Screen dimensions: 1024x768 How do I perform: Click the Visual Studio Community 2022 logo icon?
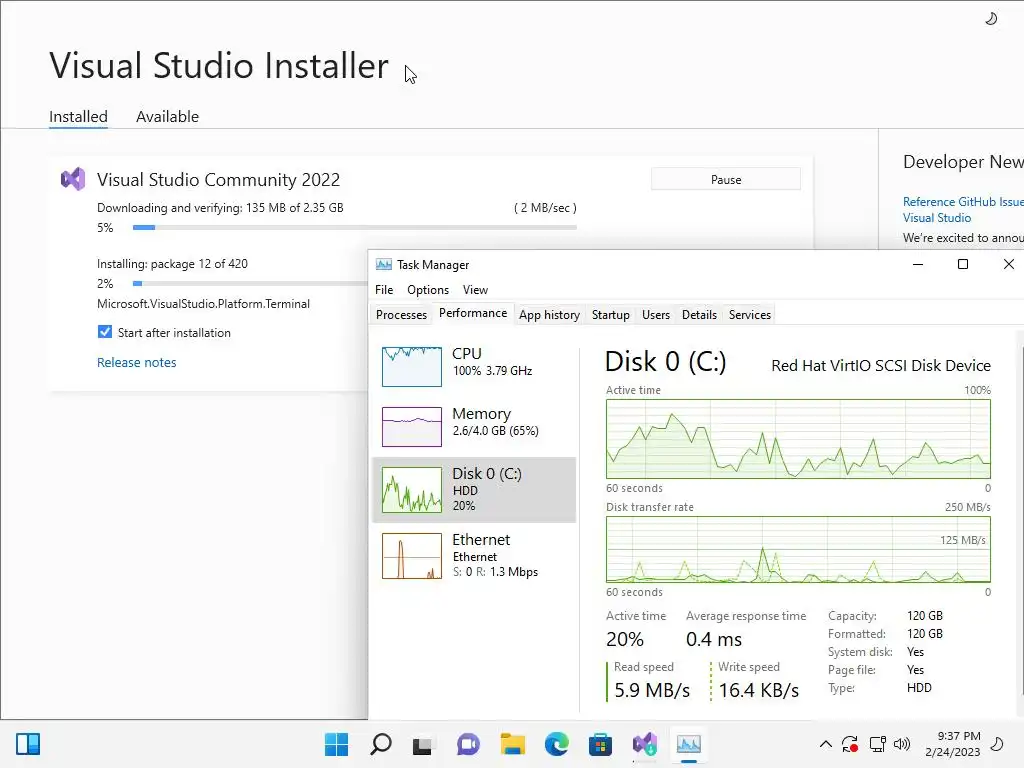[73, 179]
